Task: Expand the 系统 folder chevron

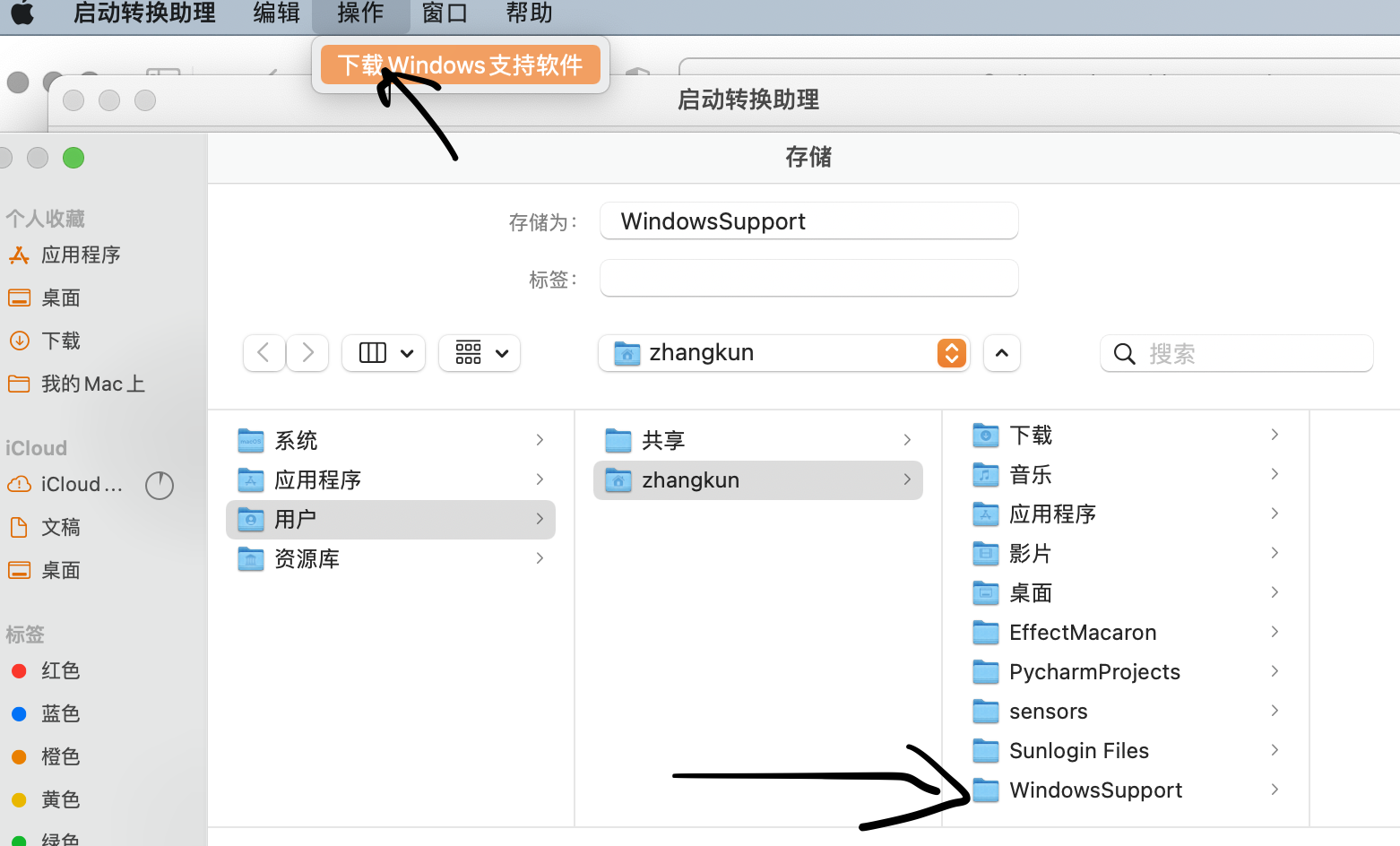Action: point(540,440)
